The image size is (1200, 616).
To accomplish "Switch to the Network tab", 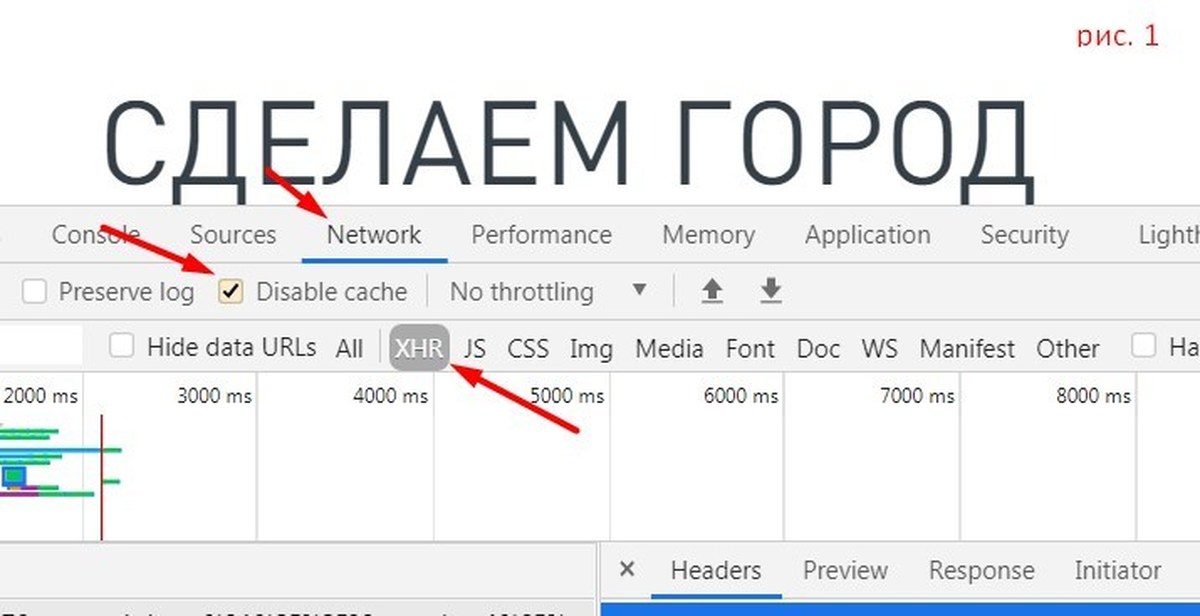I will click(x=374, y=235).
